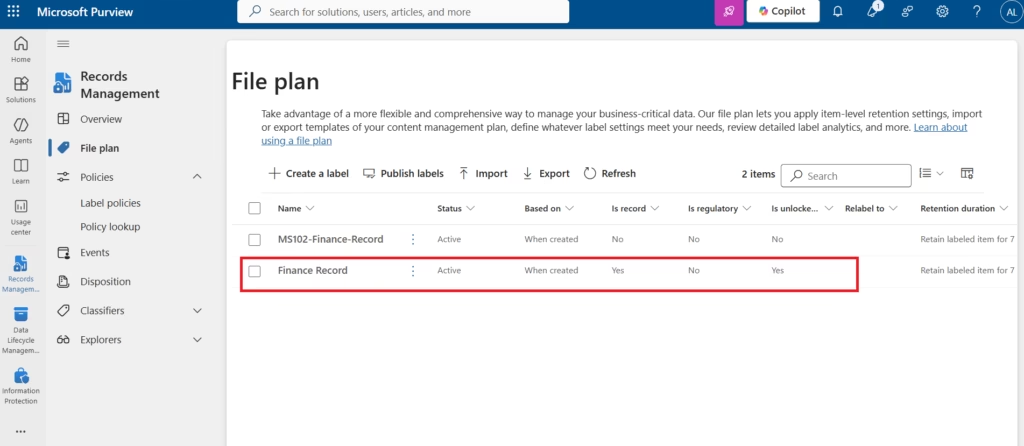The width and height of the screenshot is (1024, 446).
Task: Click the Home icon in left rail
Action: (21, 49)
